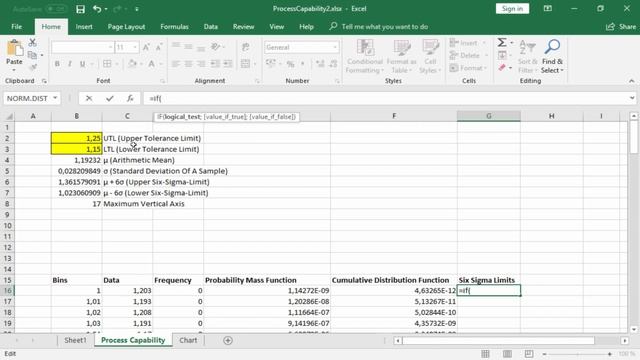Switch to the Data ribbon tab

tap(211, 27)
